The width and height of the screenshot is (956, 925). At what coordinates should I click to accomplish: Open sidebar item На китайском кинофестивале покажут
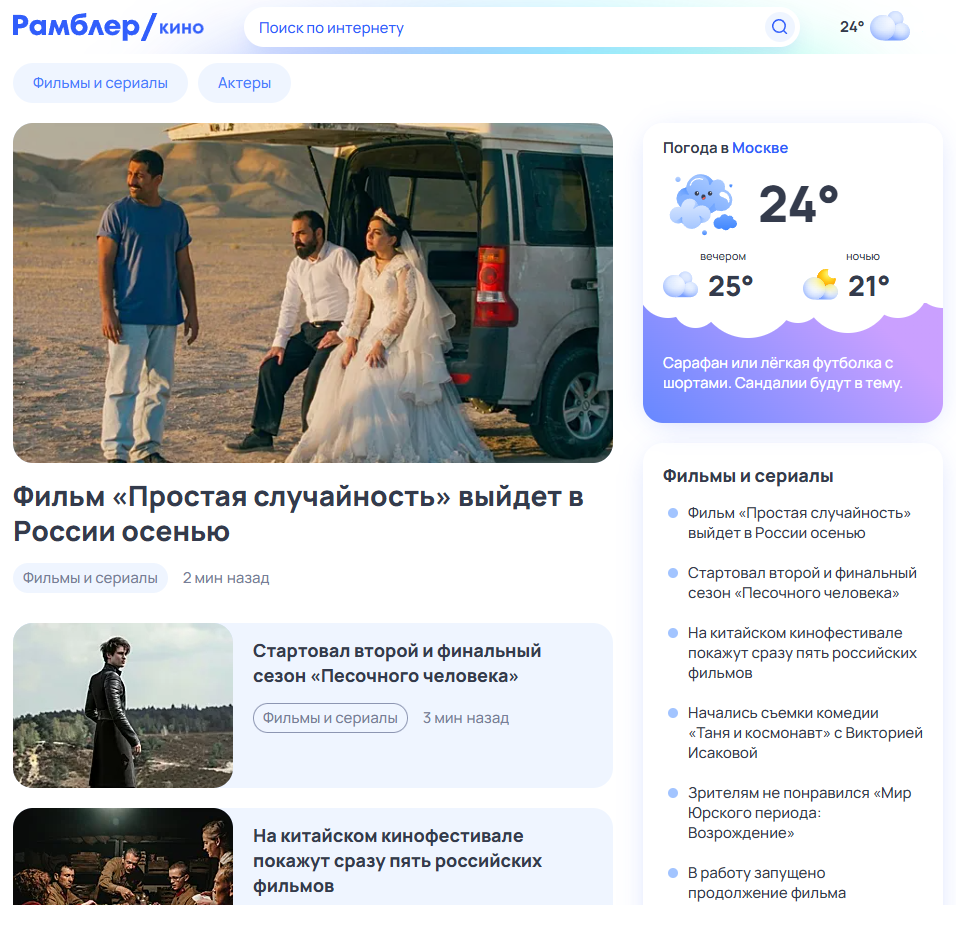pyautogui.click(x=802, y=653)
